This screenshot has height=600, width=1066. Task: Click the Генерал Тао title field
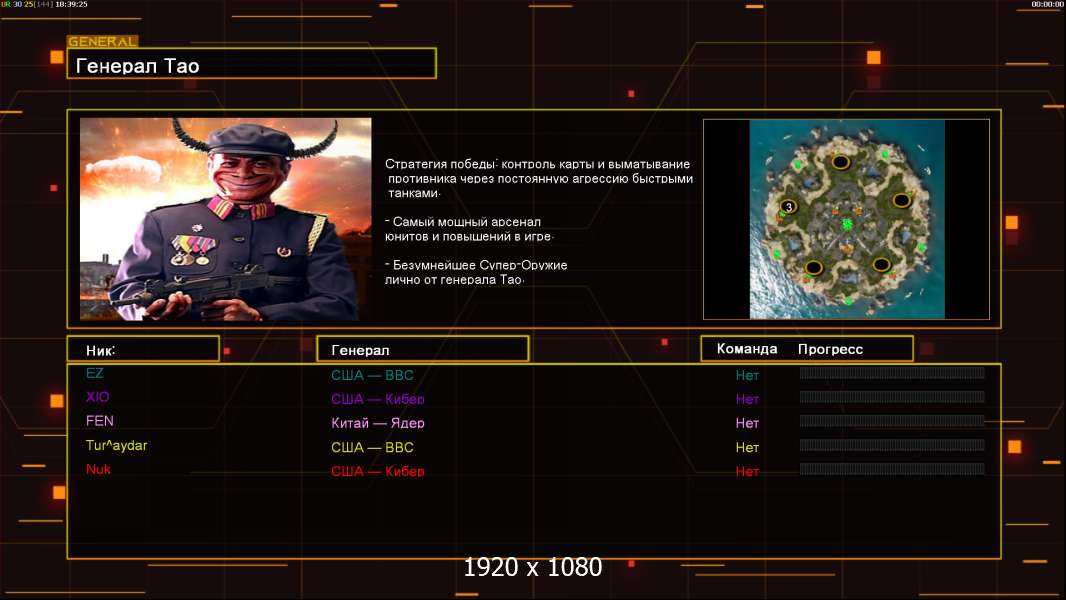pyautogui.click(x=252, y=63)
